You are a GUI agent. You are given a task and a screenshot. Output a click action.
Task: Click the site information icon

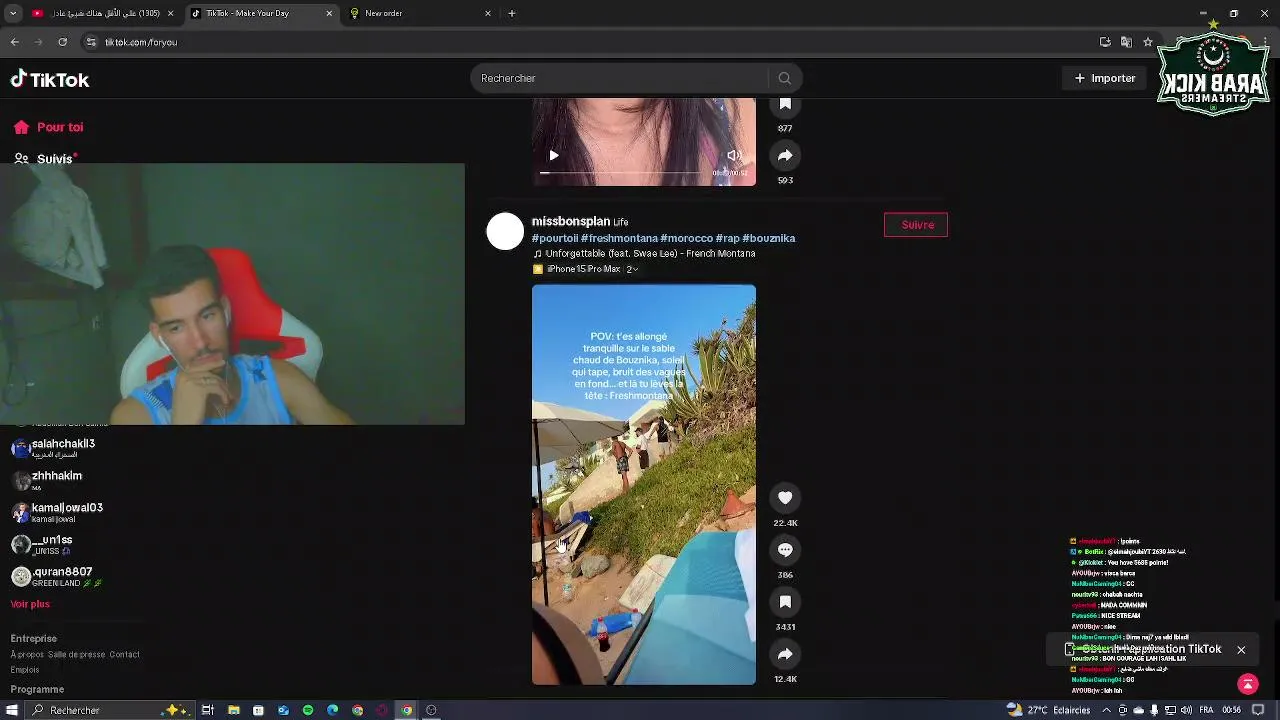point(91,42)
